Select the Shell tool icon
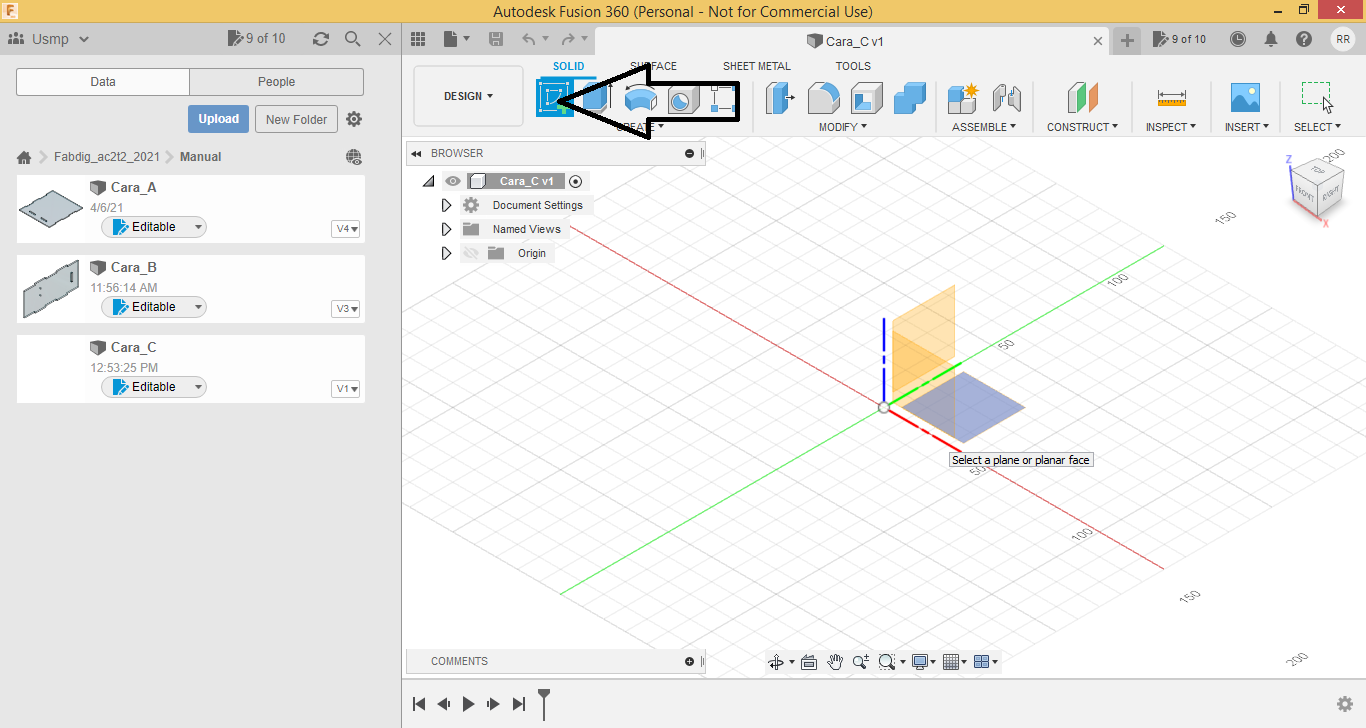This screenshot has height=728, width=1366. (x=867, y=98)
